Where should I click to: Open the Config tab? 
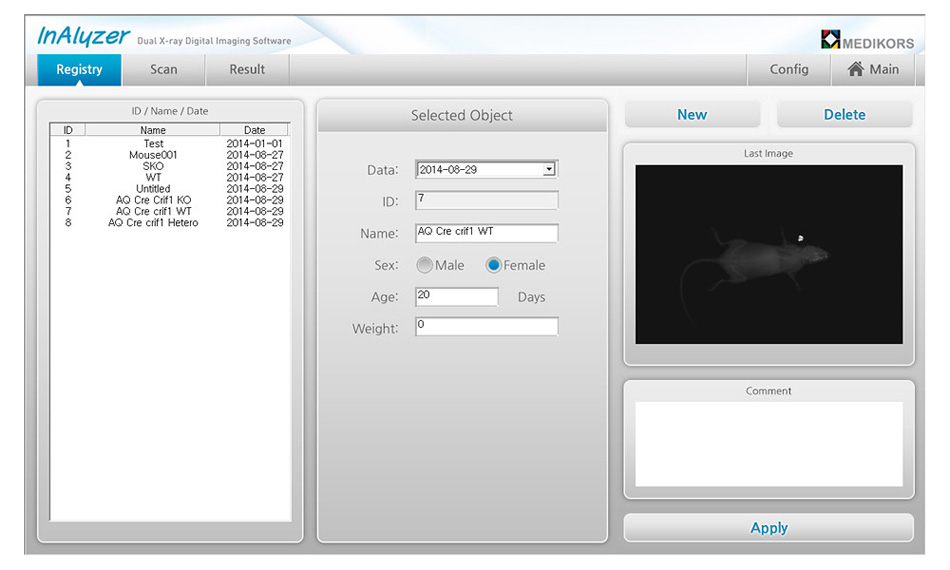tap(789, 70)
